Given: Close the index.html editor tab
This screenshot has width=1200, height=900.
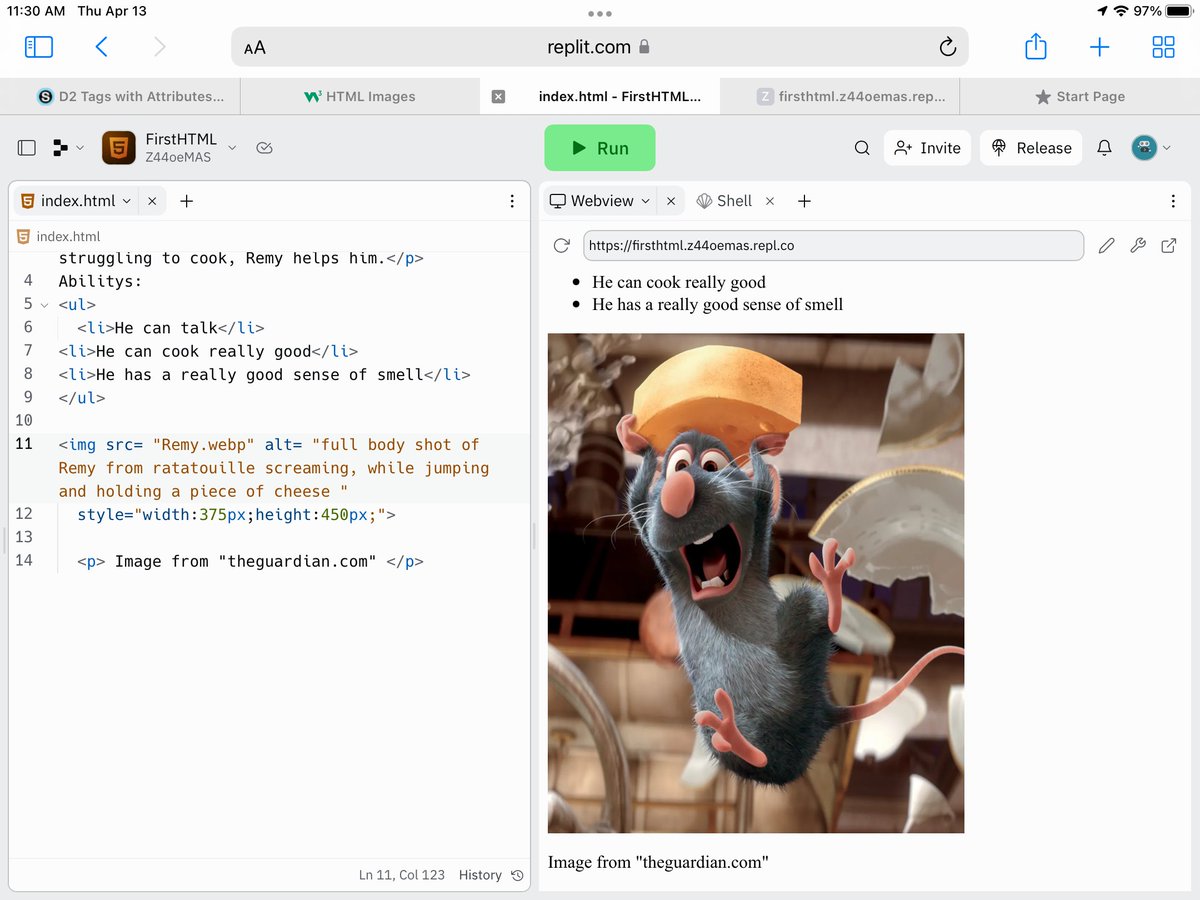Looking at the screenshot, I should click(x=152, y=201).
